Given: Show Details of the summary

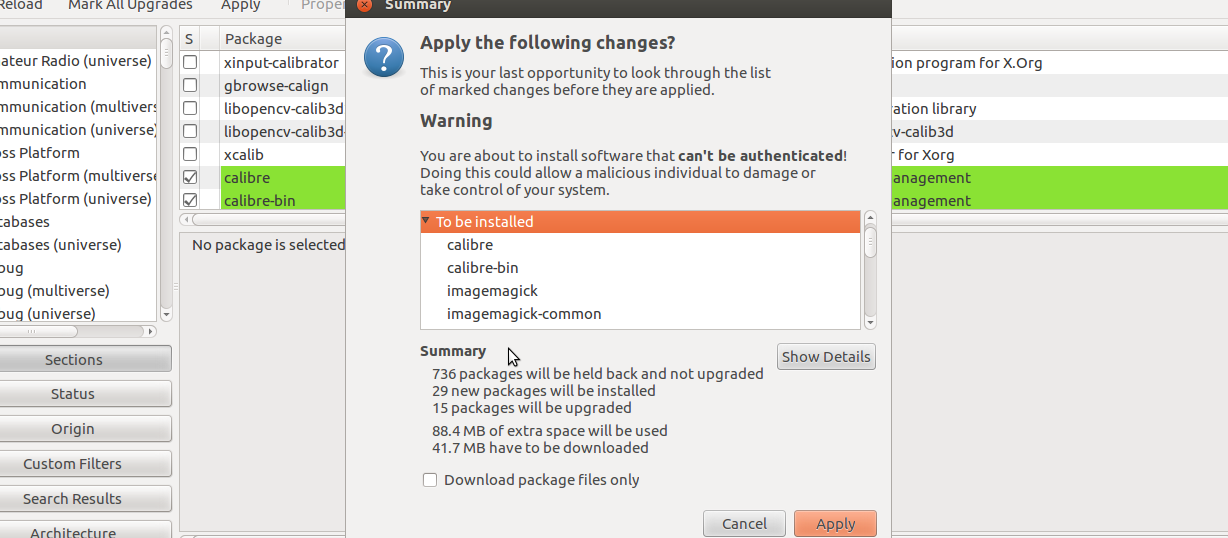Looking at the screenshot, I should (826, 357).
